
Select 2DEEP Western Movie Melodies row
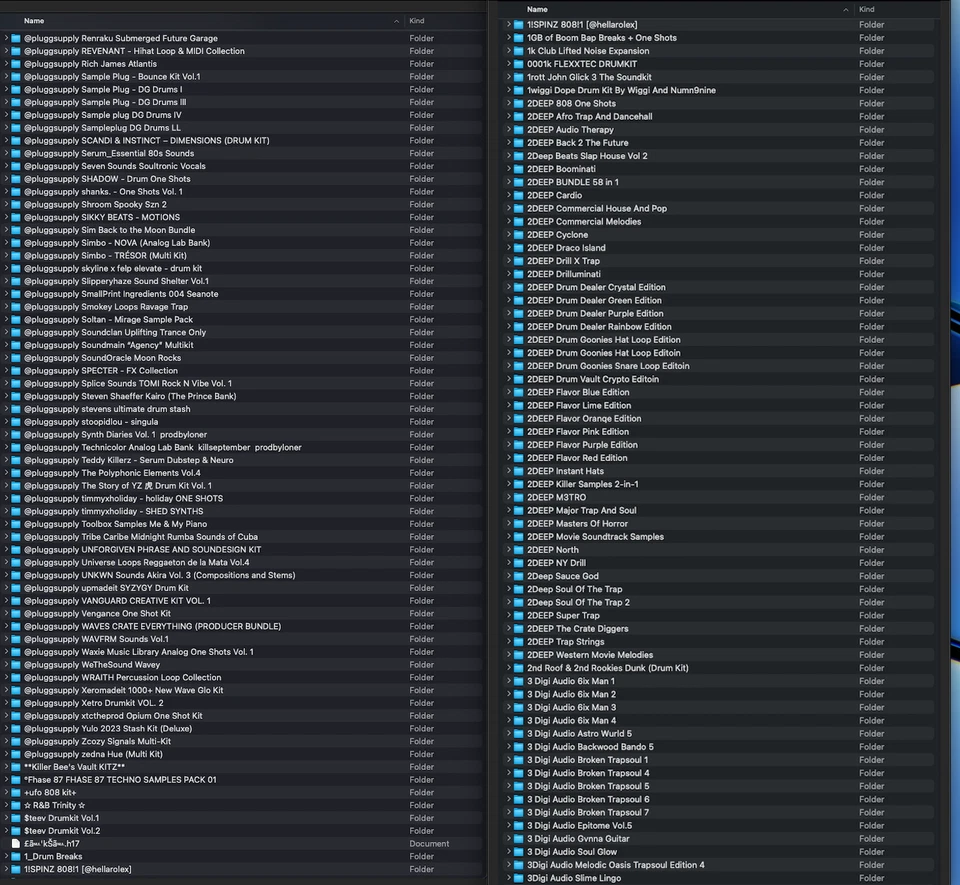pos(718,655)
